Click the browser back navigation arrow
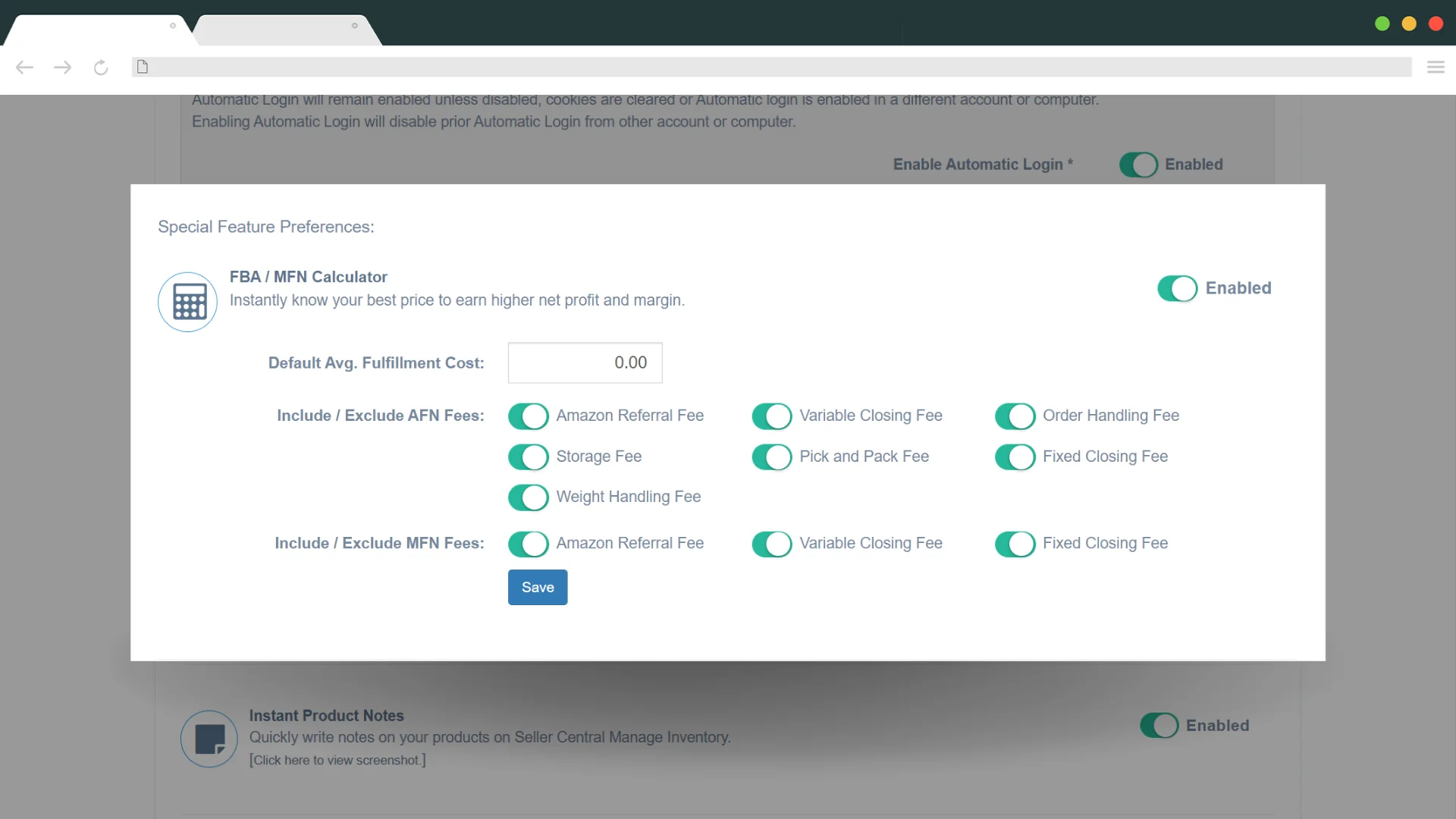 click(x=24, y=67)
